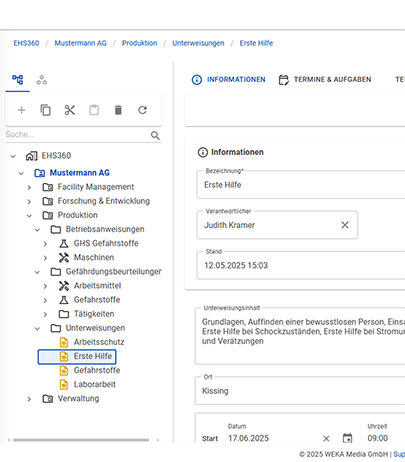Viewport: 405px width, 462px height.
Task: Collapse the Gefährdungsbeurteilungen folder
Action: pos(37,272)
